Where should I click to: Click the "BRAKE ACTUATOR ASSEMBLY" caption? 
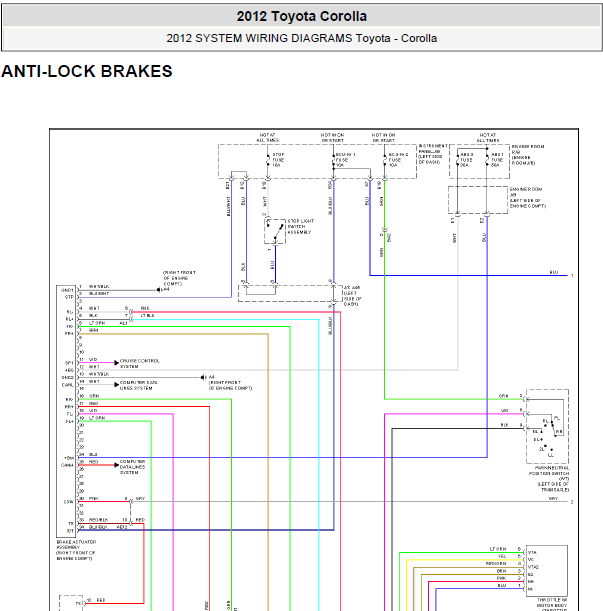[x=76, y=550]
